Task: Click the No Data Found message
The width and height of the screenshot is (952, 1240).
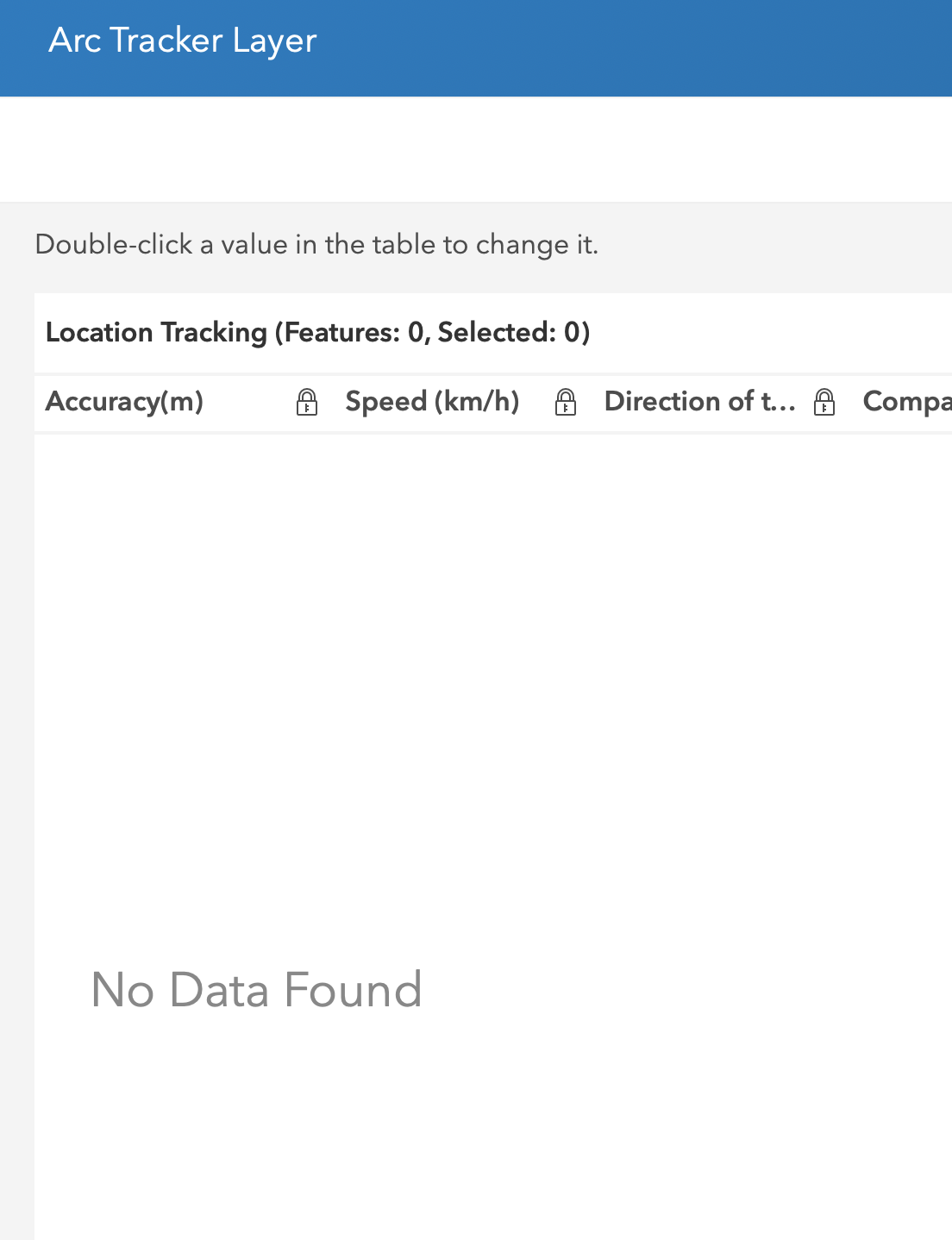Action: (x=255, y=990)
